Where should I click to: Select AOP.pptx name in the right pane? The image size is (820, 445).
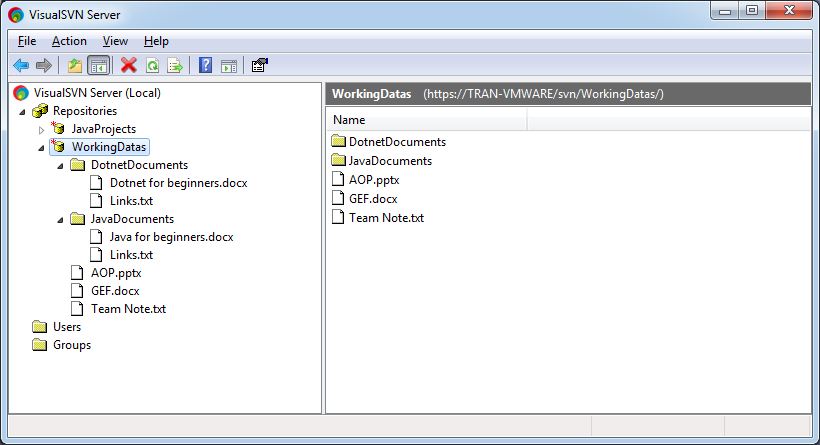[x=374, y=180]
